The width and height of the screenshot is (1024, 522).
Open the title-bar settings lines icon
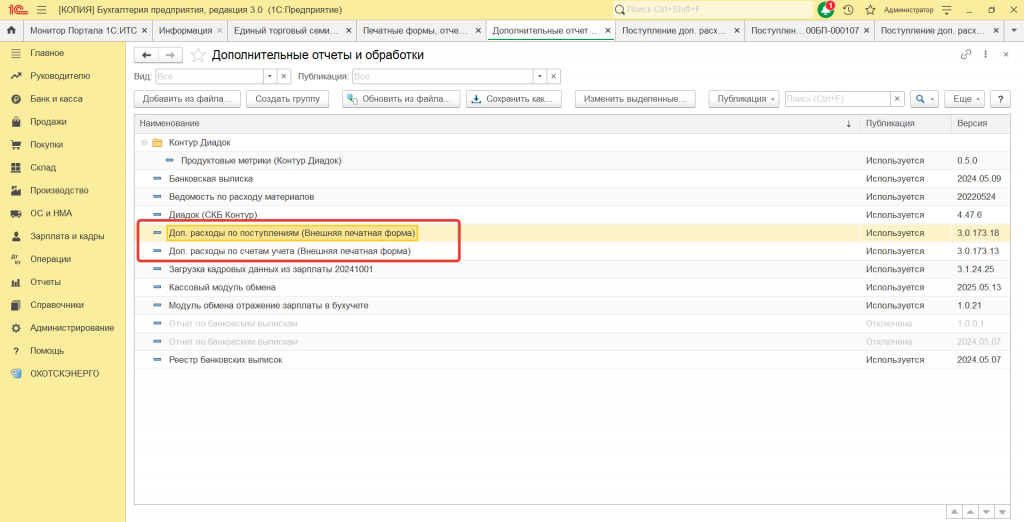pyautogui.click(x=947, y=10)
